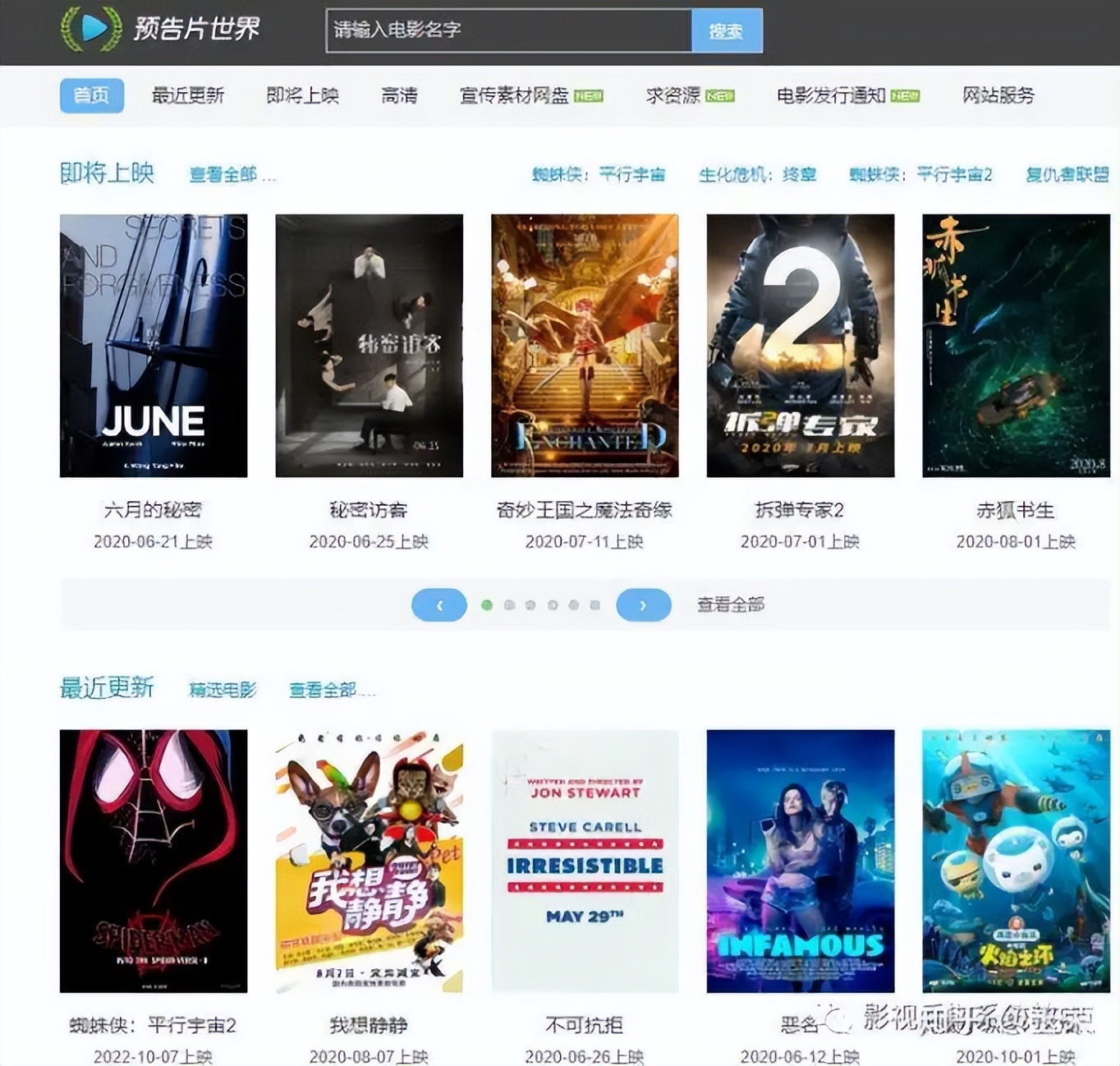
Task: Open the Irresistible 不可抗拒 poster
Action: [x=585, y=861]
